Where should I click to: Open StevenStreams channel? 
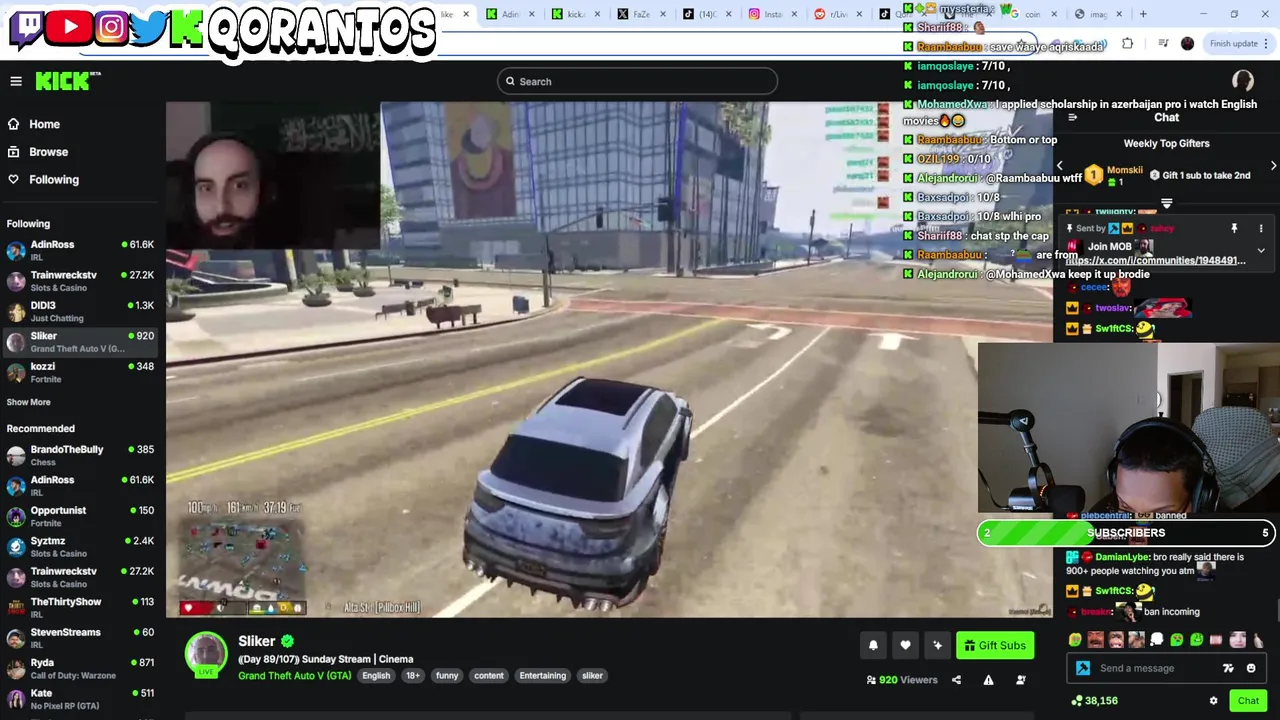(80, 637)
